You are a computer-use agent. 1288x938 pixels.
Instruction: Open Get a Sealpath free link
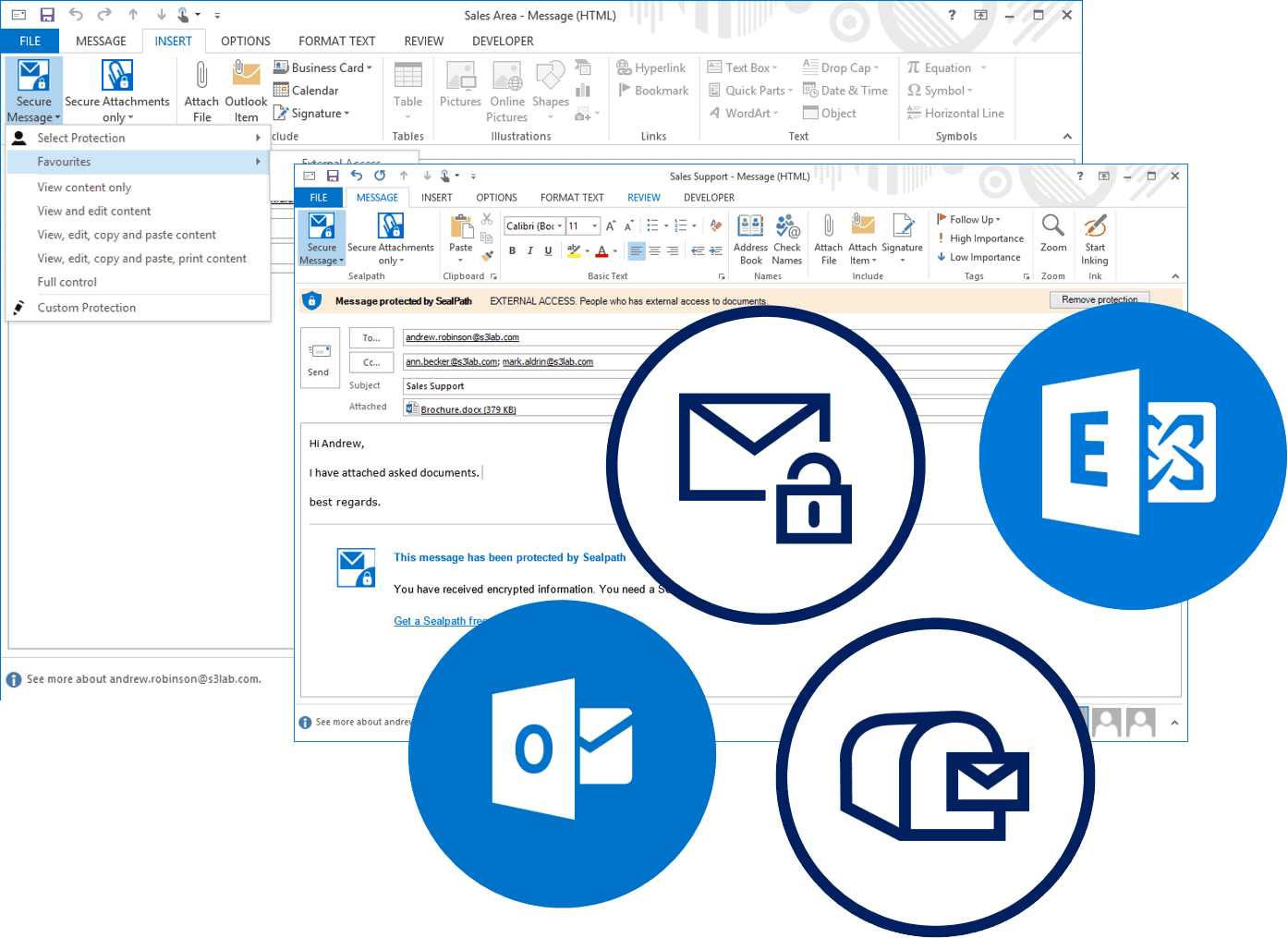coord(440,621)
